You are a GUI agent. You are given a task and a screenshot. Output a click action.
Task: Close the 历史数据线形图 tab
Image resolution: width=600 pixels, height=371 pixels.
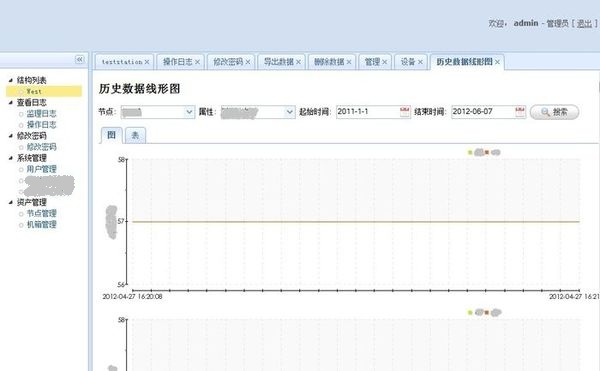point(497,62)
